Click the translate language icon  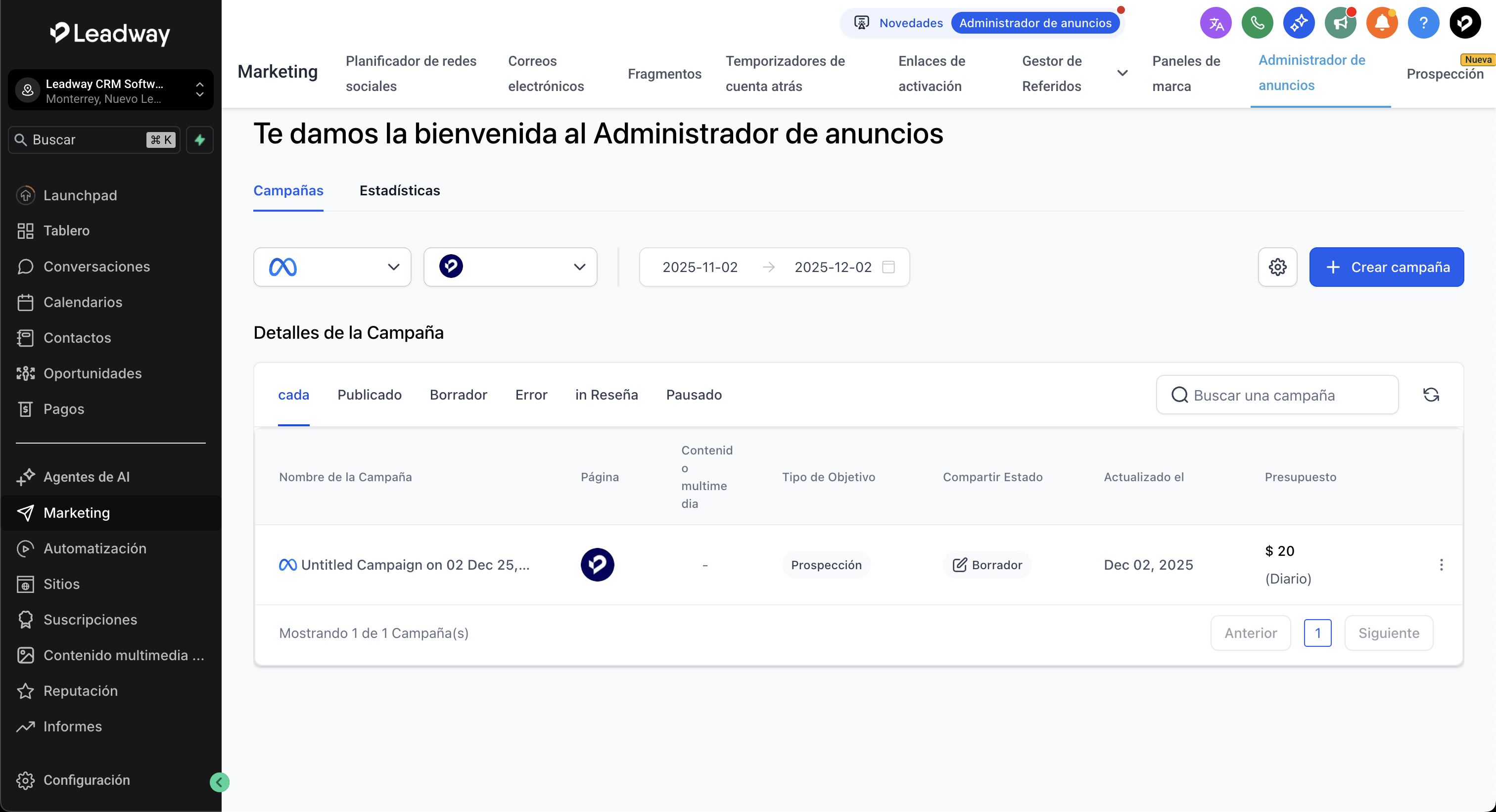point(1215,23)
